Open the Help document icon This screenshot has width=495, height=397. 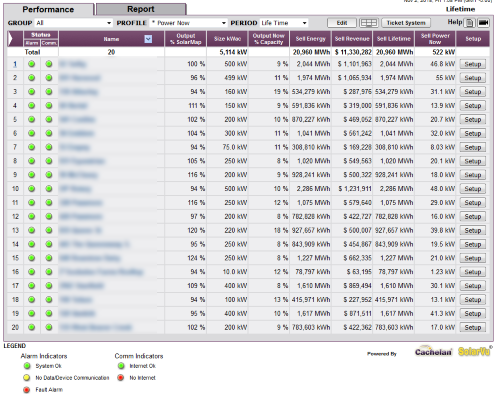pyautogui.click(x=469, y=23)
